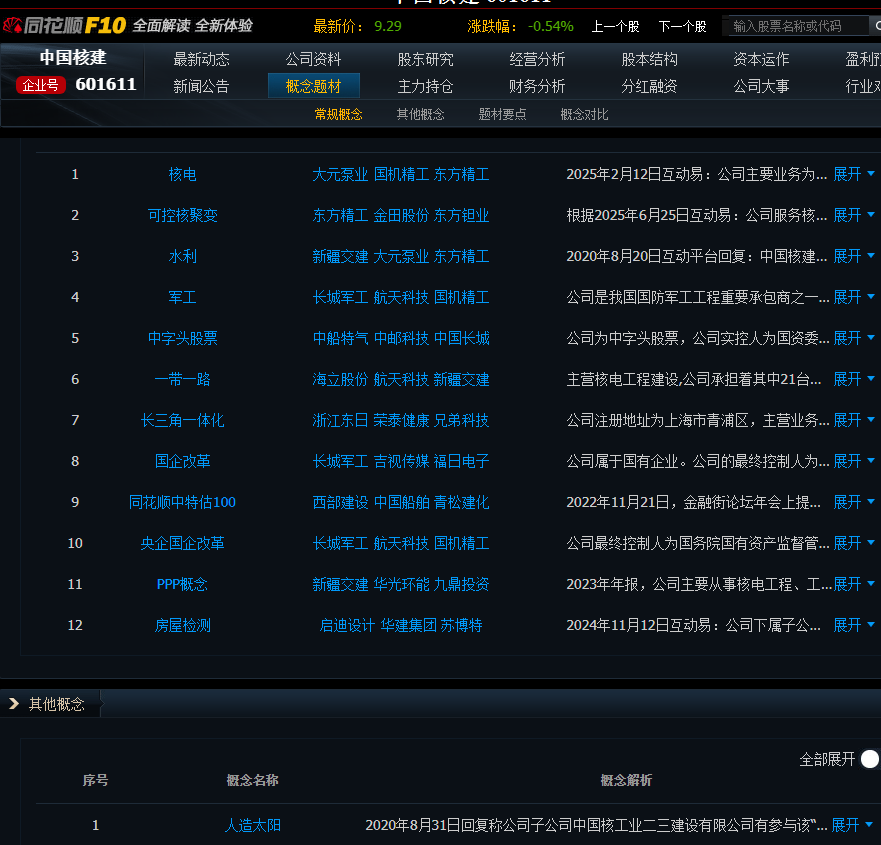
Task: Open the 中字头股票 concept link
Action: coord(183,338)
